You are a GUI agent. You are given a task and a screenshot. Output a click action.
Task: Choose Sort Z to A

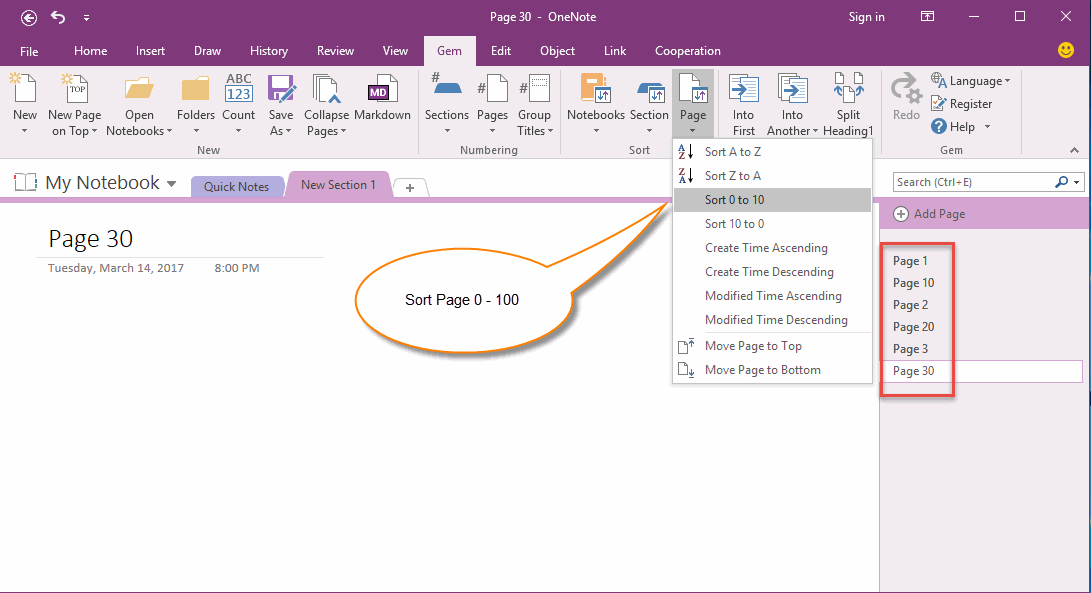tap(772, 175)
